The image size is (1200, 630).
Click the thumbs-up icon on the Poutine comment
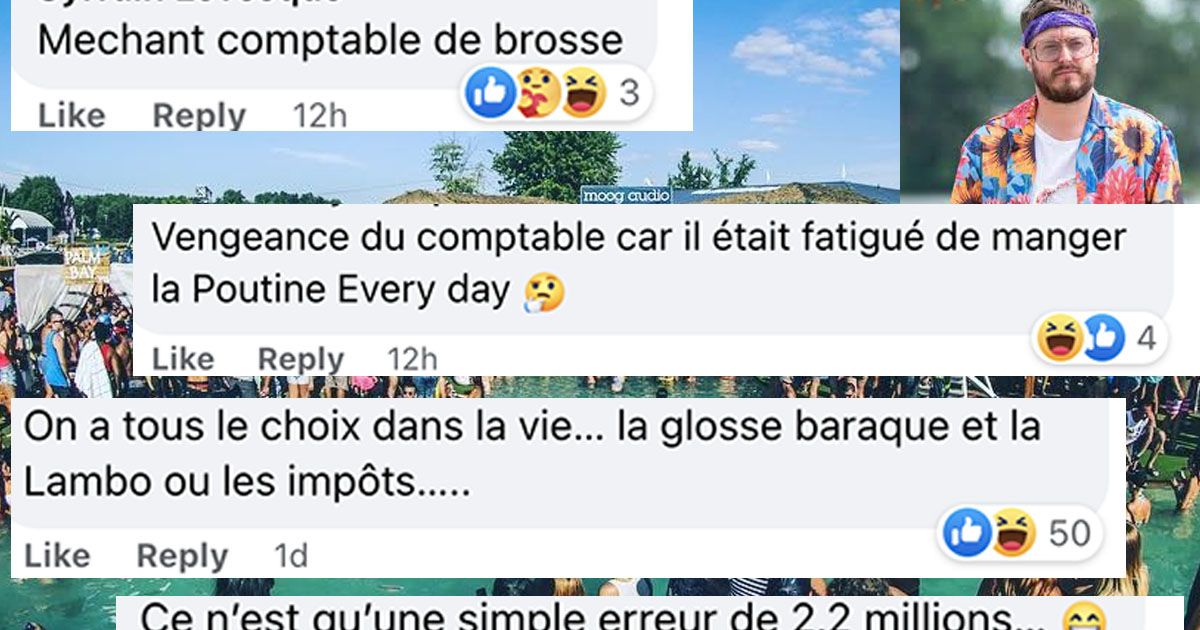coord(1103,337)
